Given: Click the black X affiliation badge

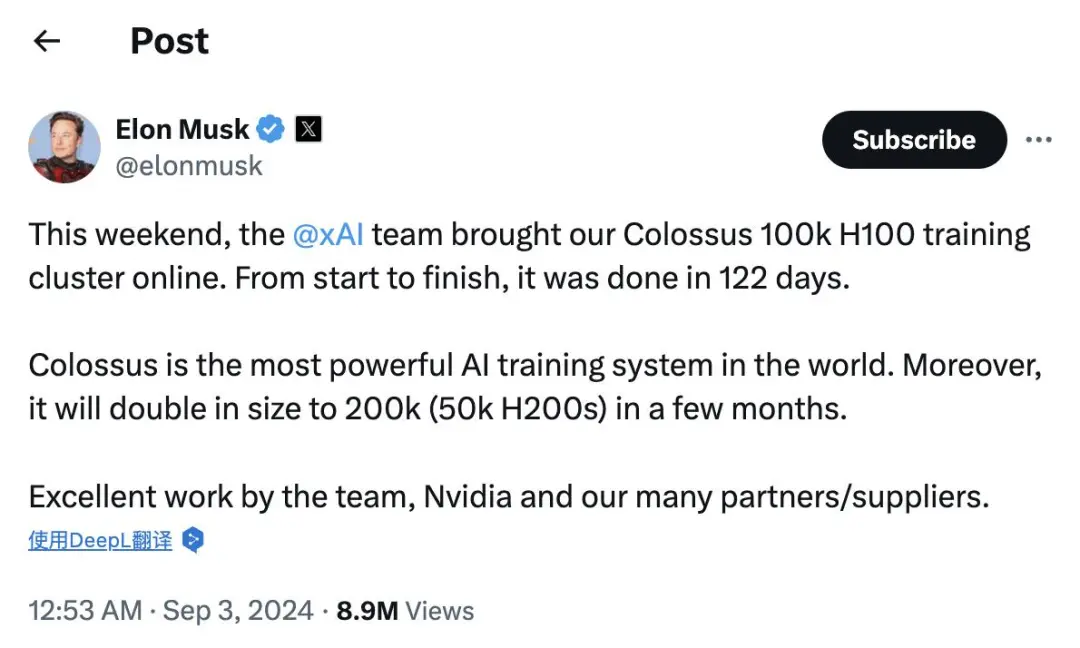Looking at the screenshot, I should coord(309,129).
